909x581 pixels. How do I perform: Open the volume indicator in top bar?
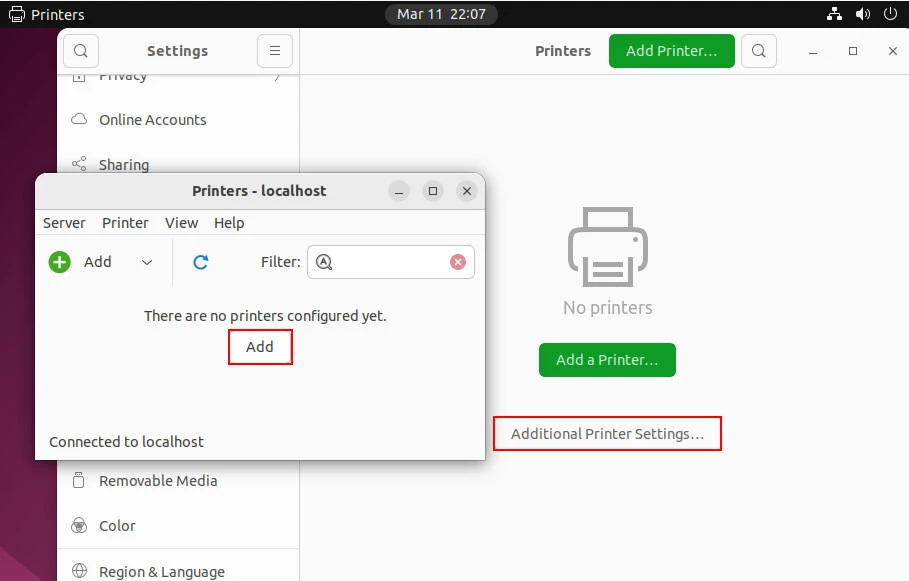(x=863, y=14)
